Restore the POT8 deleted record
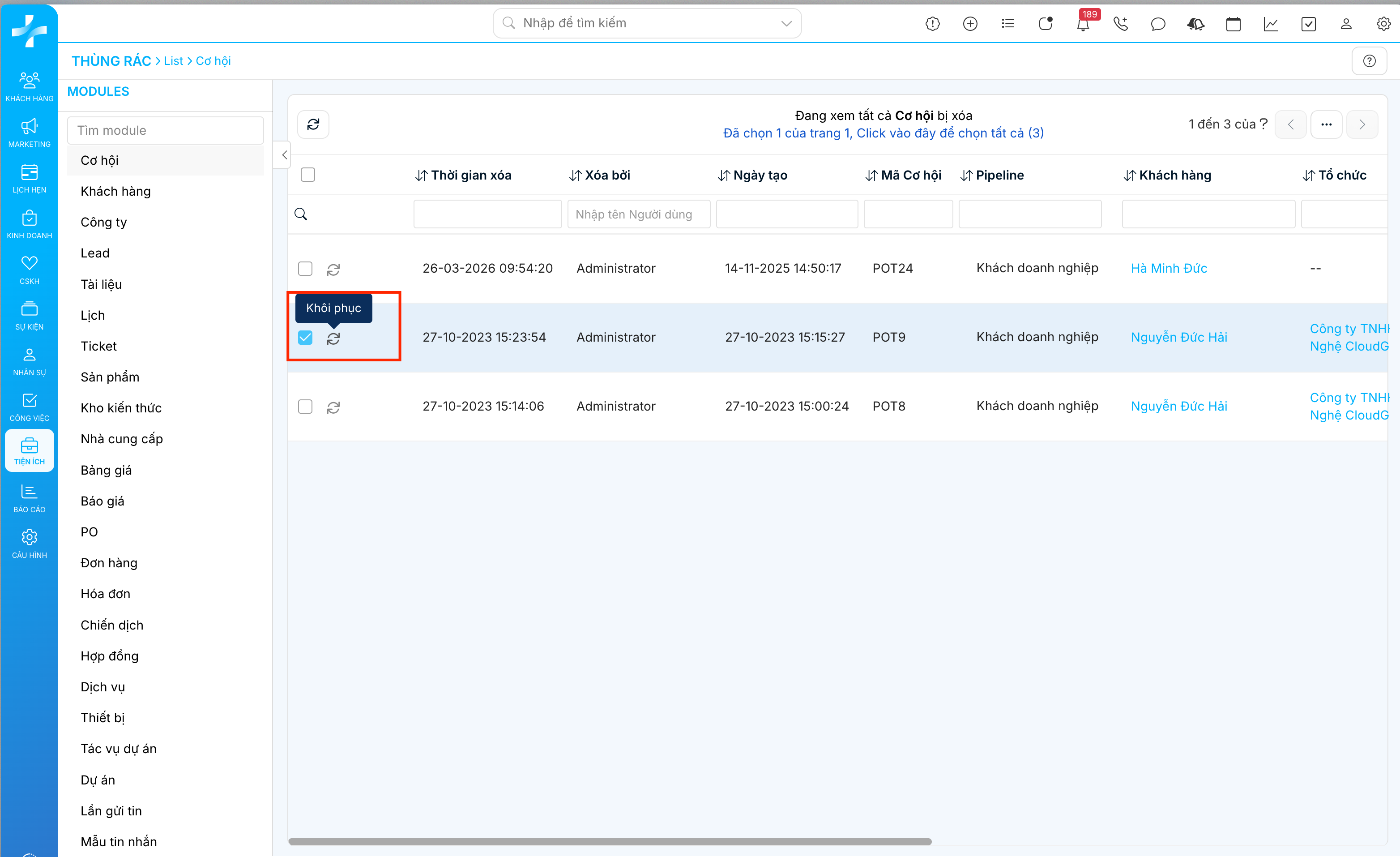 click(x=333, y=407)
